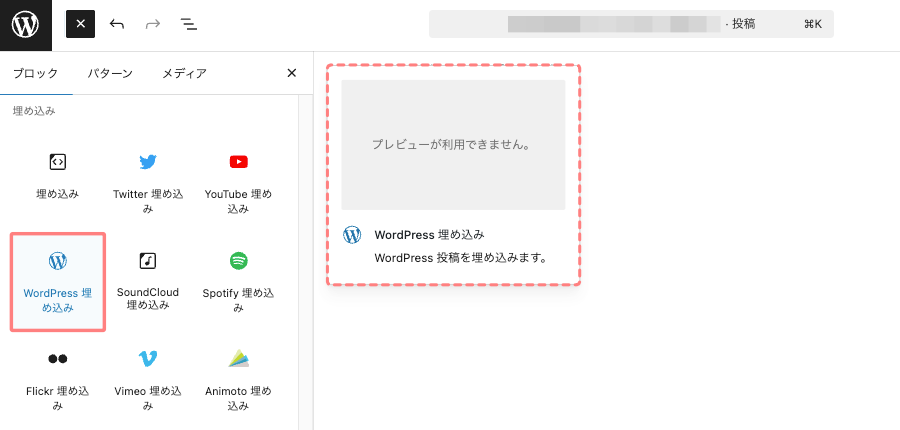Insert the Spotify 埋め込み block
Image resolution: width=900 pixels, height=430 pixels.
(238, 282)
